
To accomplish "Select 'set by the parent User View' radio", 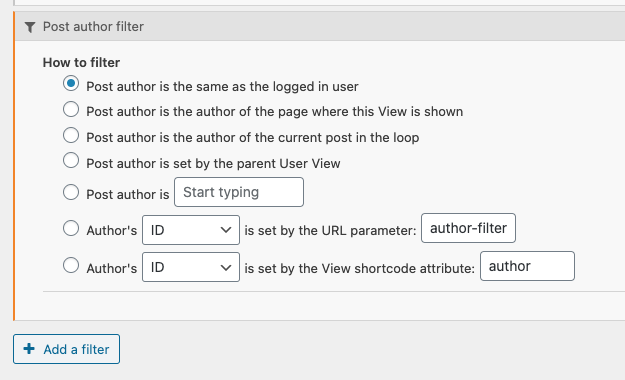I will (x=71, y=161).
